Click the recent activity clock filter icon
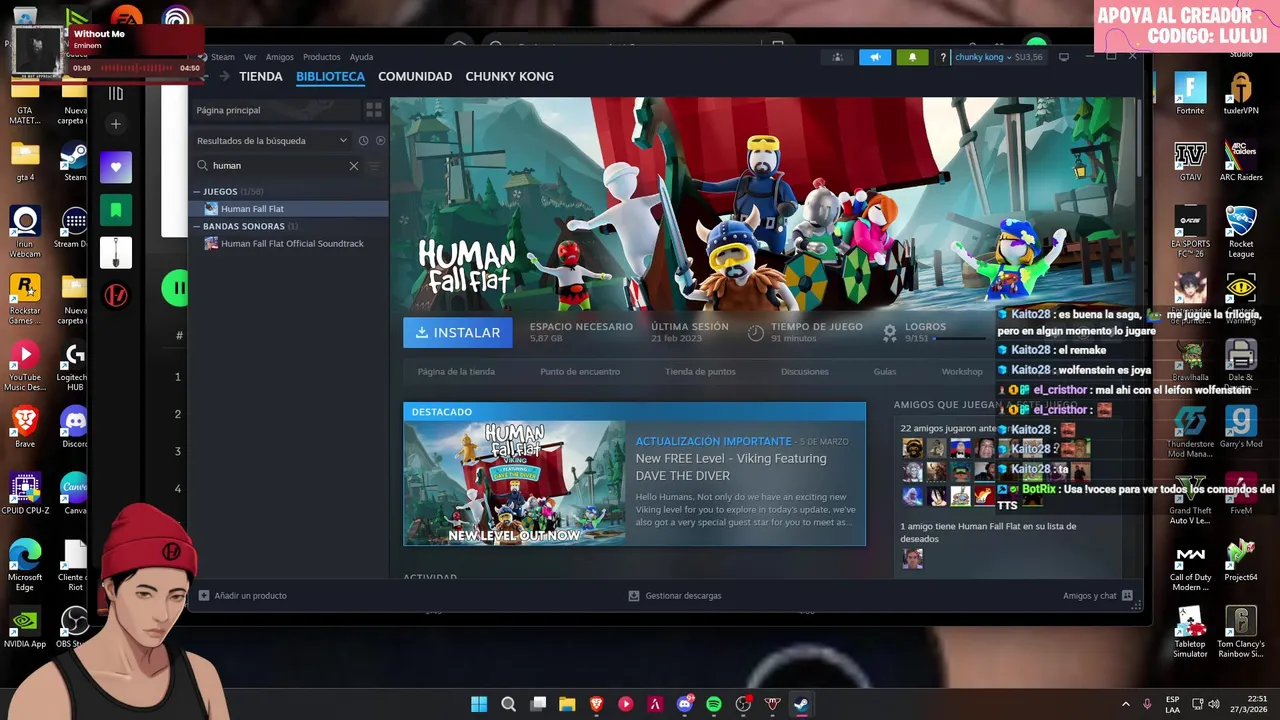 tap(364, 141)
